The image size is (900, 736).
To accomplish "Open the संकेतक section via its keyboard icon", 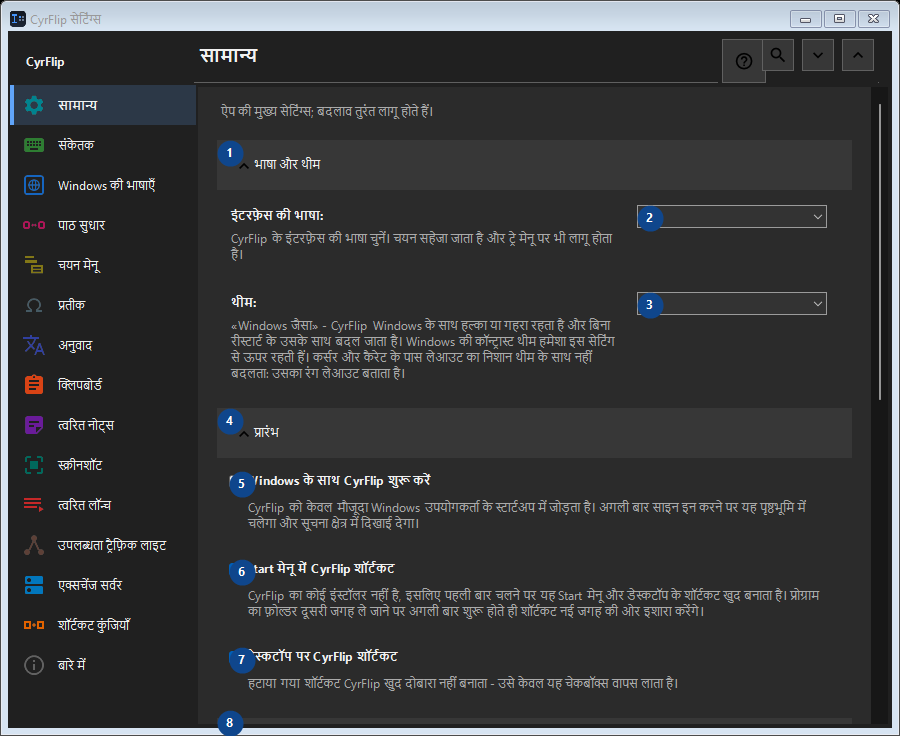I will 34,145.
